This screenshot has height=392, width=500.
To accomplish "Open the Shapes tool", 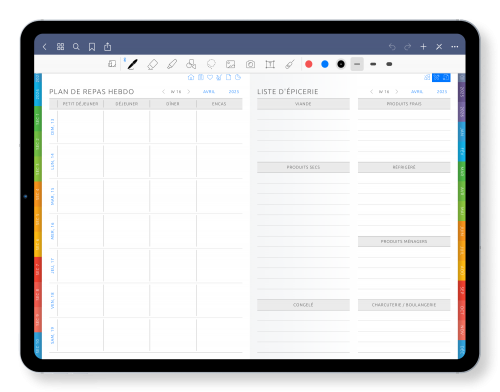I will (x=191, y=64).
